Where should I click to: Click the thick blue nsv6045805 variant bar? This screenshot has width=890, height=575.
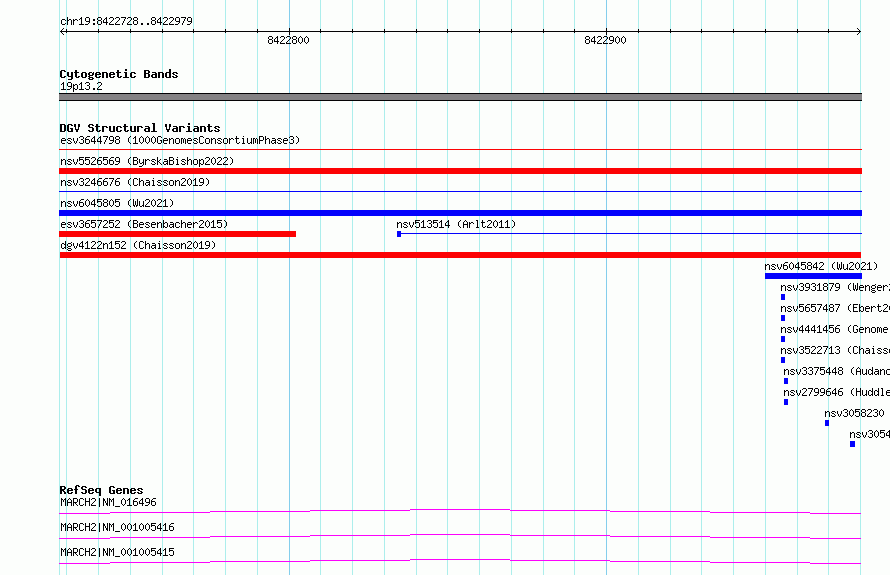tap(460, 213)
